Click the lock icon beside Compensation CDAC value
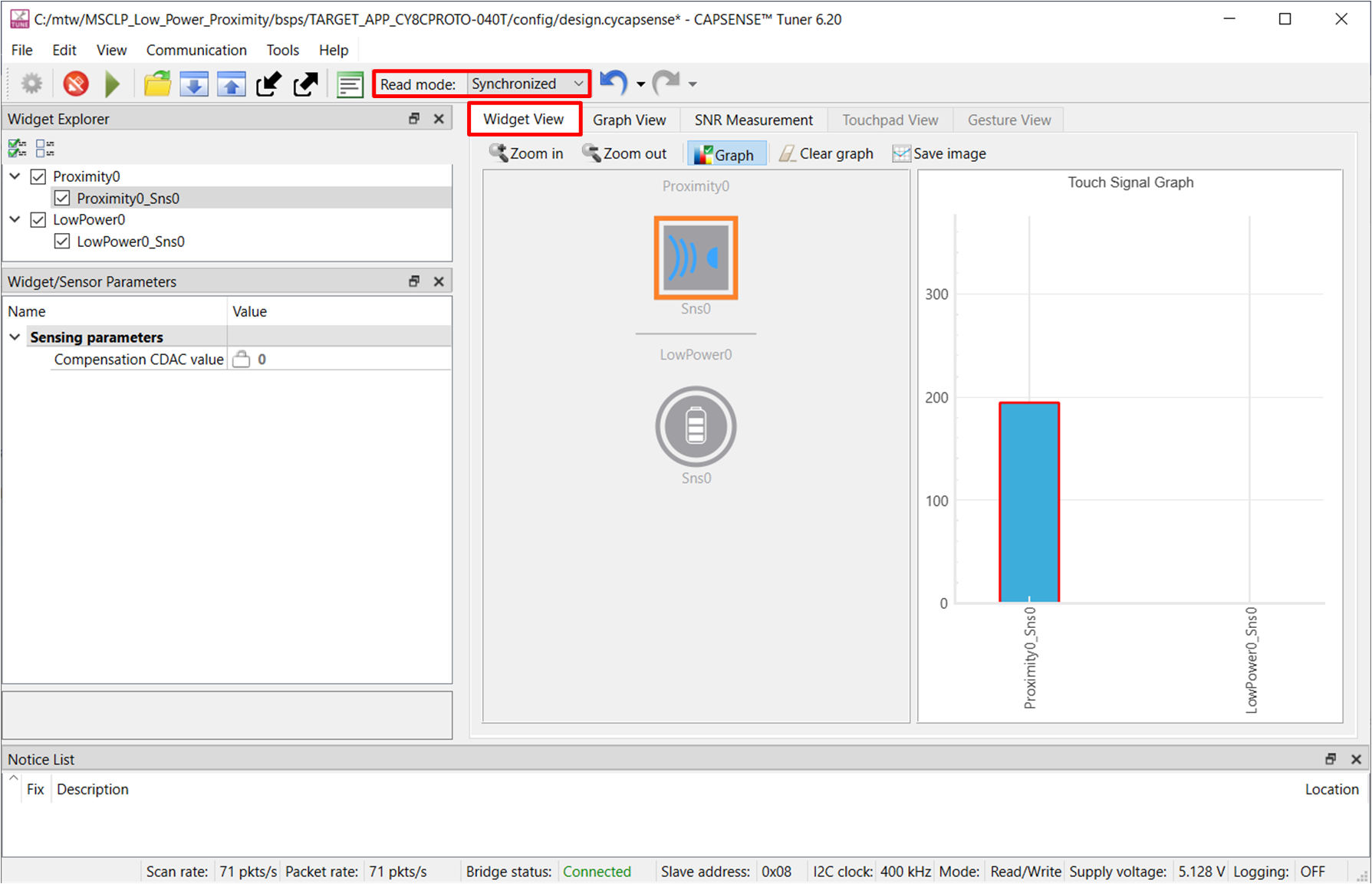 (242, 359)
